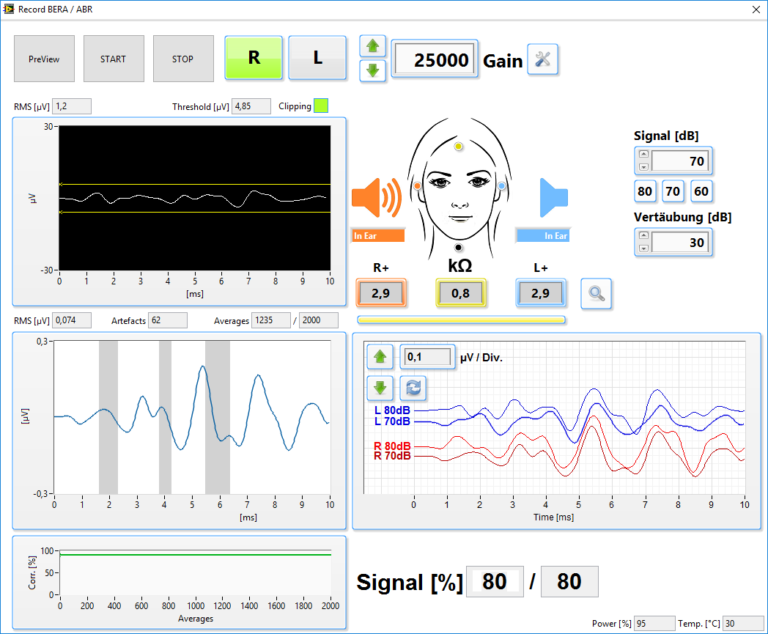Set signal level preset to 80
768x634 pixels.
(645, 191)
